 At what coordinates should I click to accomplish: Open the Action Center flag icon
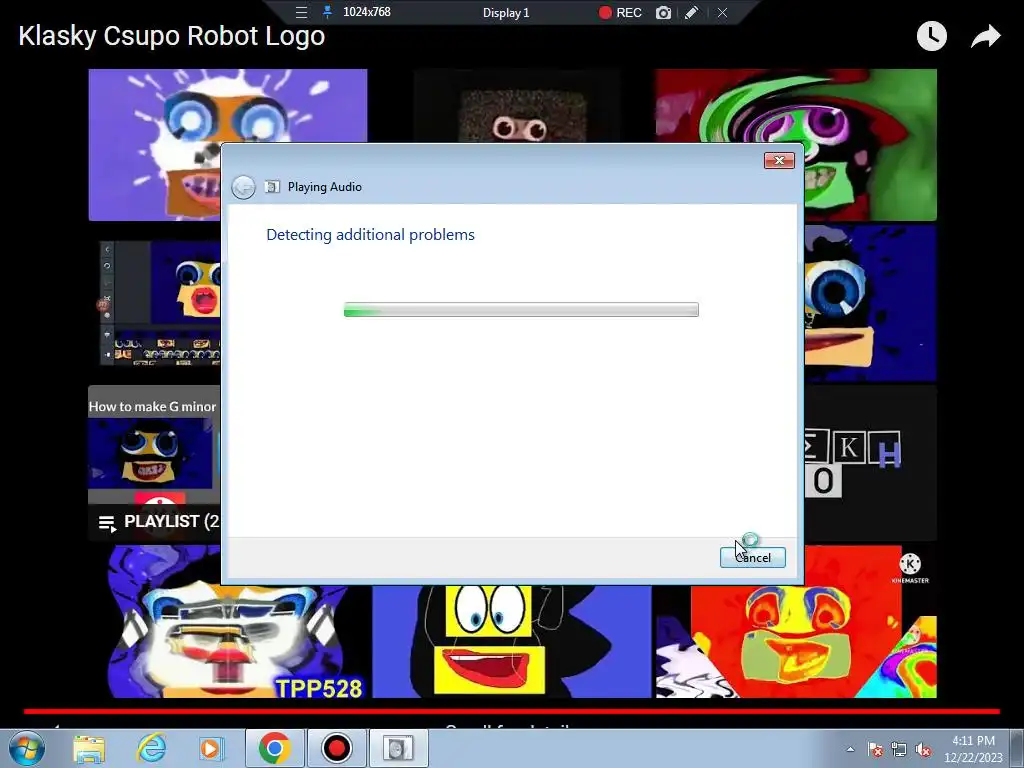[875, 750]
